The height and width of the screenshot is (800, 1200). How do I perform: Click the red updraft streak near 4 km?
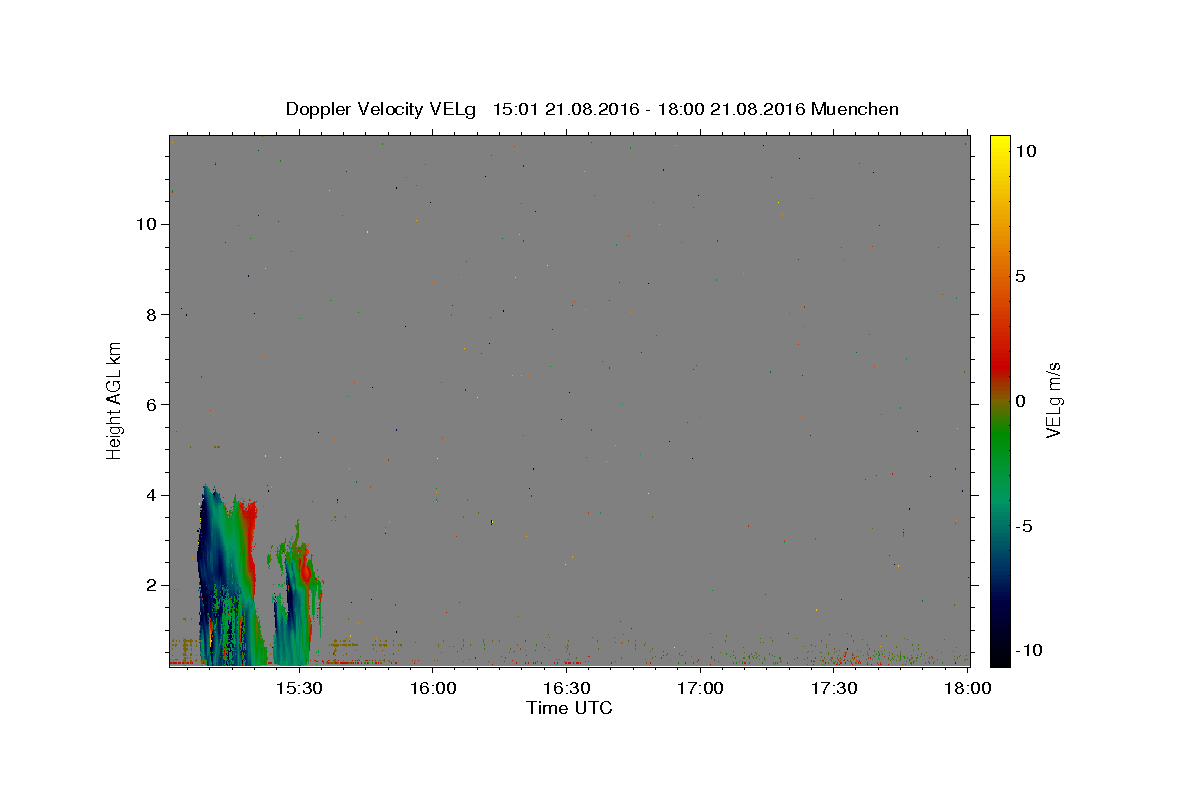click(x=250, y=540)
